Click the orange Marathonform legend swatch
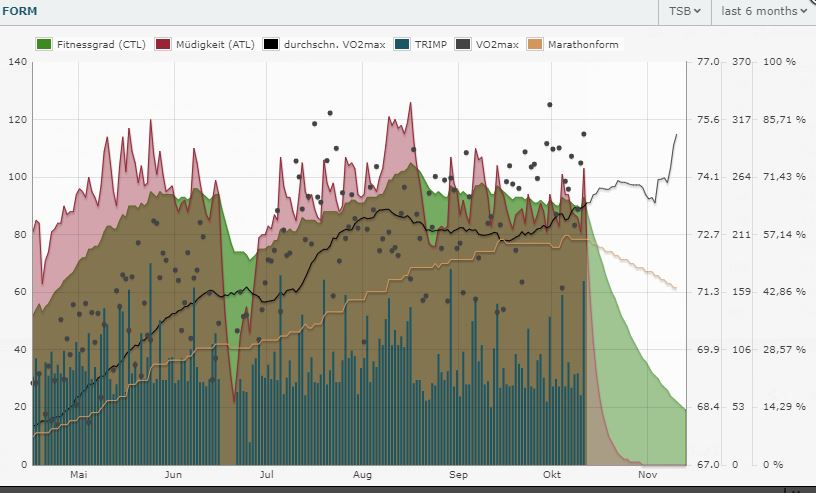This screenshot has width=816, height=493. (537, 45)
